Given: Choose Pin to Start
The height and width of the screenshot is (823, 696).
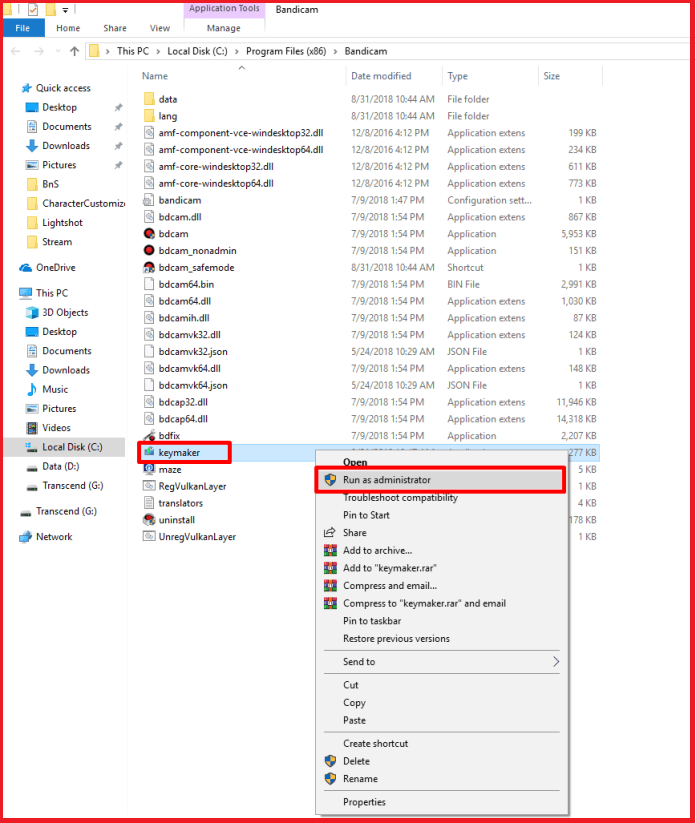Looking at the screenshot, I should tap(366, 515).
